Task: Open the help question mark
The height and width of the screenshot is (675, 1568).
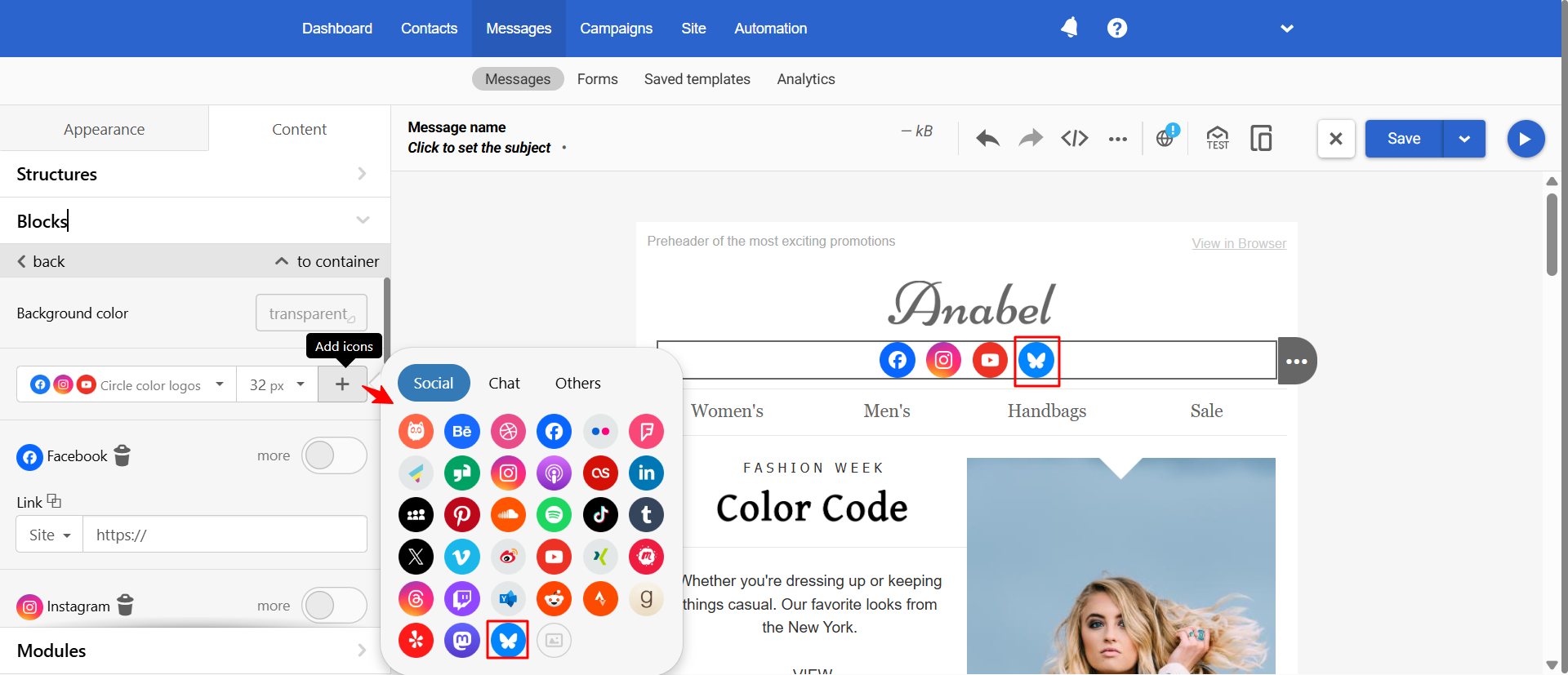Action: tap(1117, 28)
